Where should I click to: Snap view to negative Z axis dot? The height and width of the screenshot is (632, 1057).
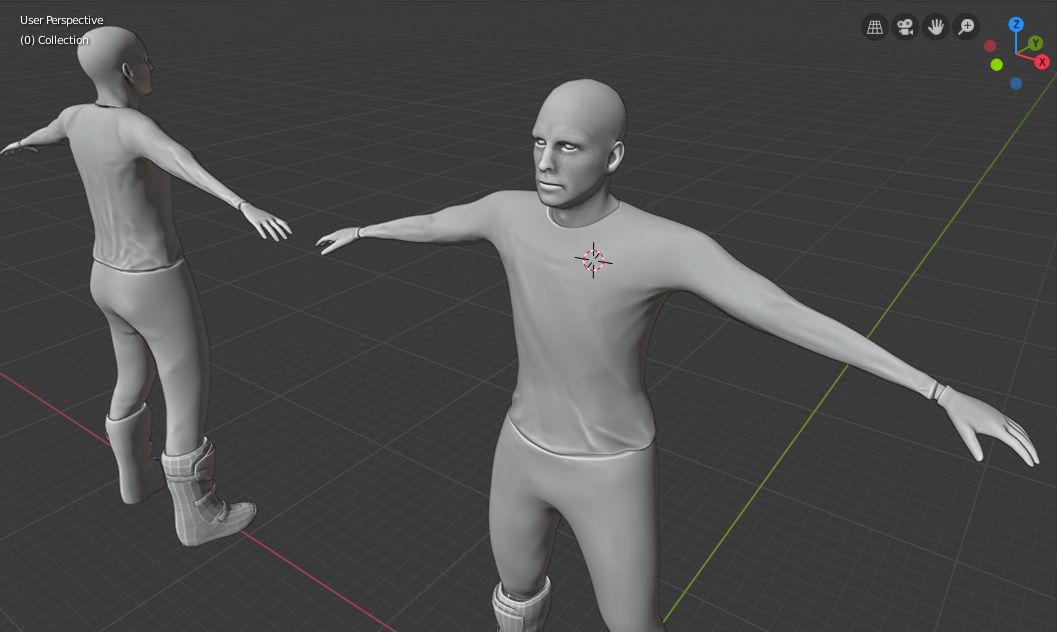pos(1016,84)
